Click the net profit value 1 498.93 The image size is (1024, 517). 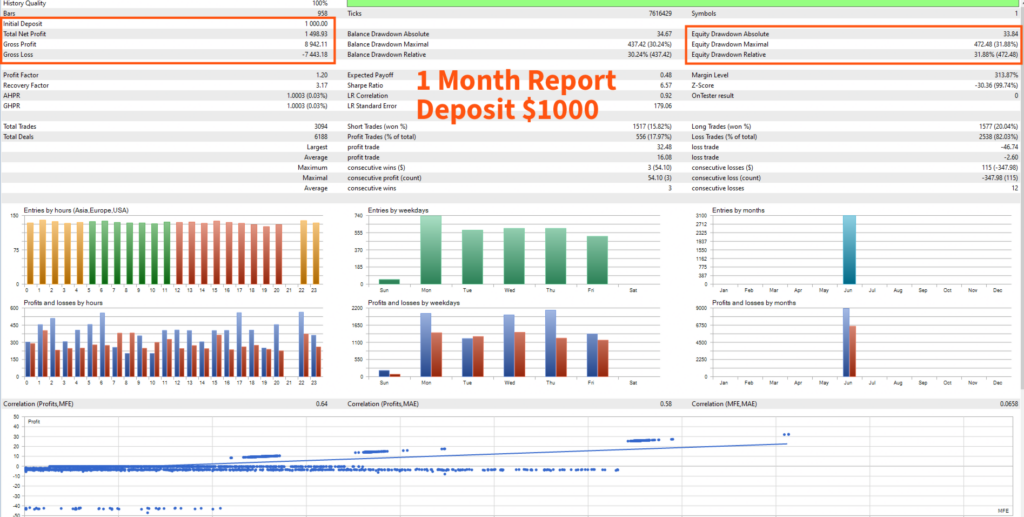[x=316, y=34]
